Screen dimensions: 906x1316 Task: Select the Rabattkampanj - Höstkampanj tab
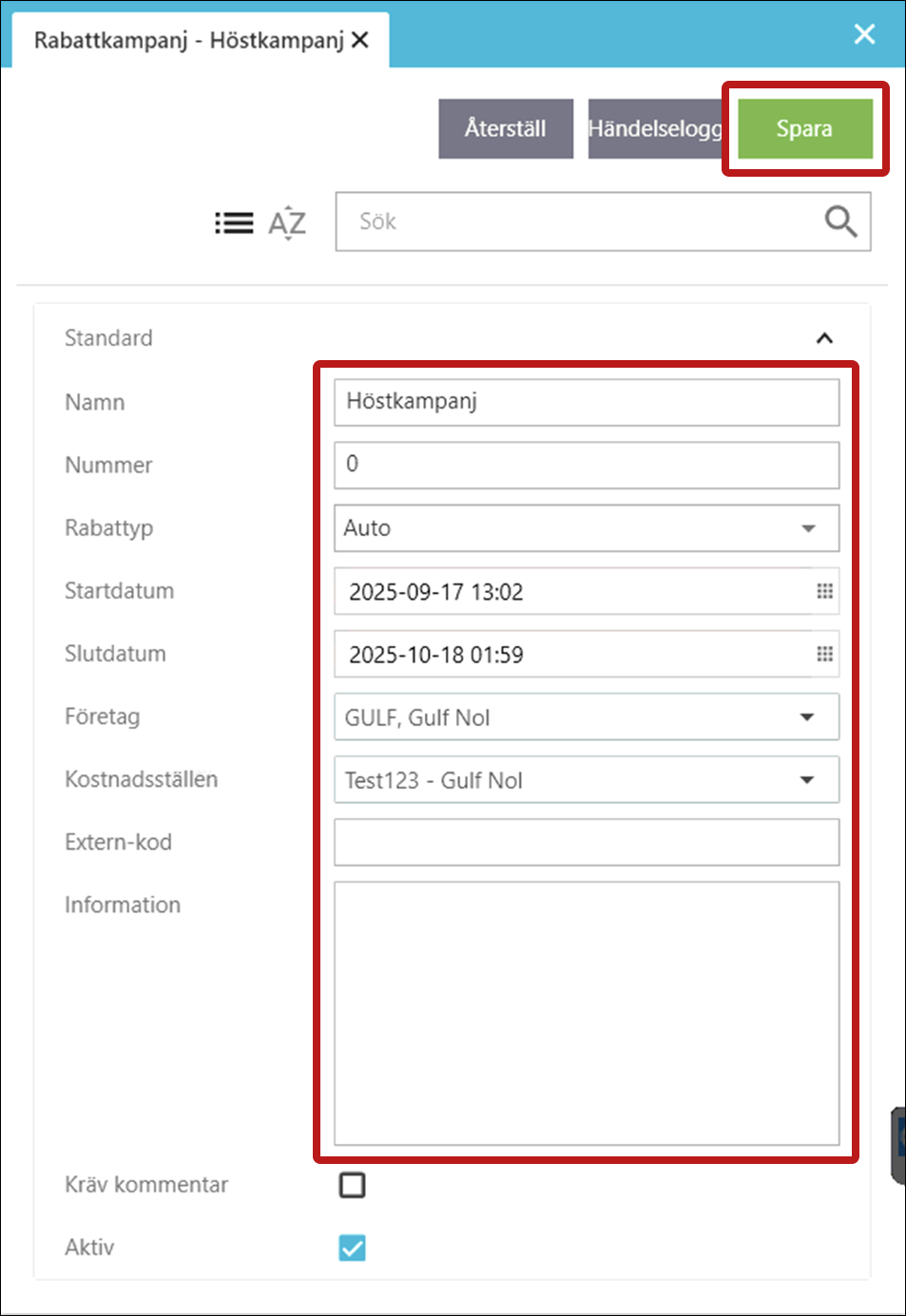click(x=188, y=40)
